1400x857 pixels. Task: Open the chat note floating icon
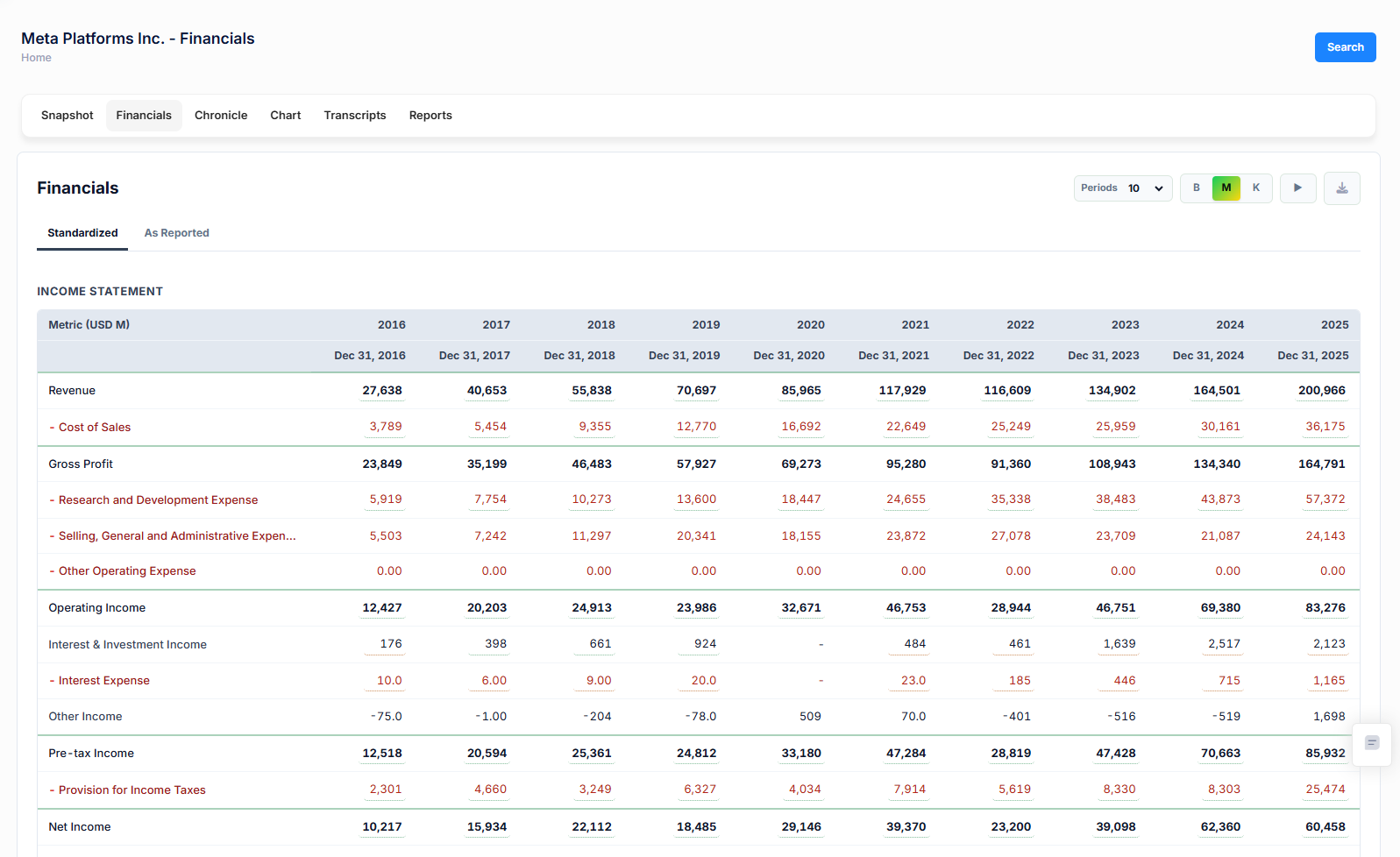pos(1372,743)
